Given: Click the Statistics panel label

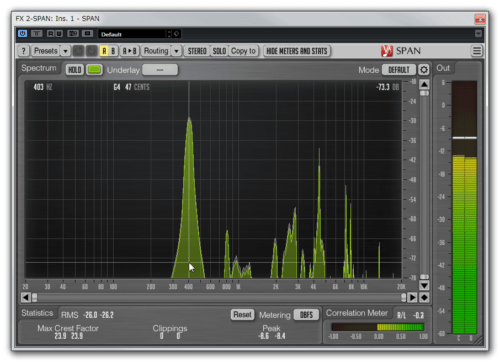Looking at the screenshot, I should (x=37, y=313).
